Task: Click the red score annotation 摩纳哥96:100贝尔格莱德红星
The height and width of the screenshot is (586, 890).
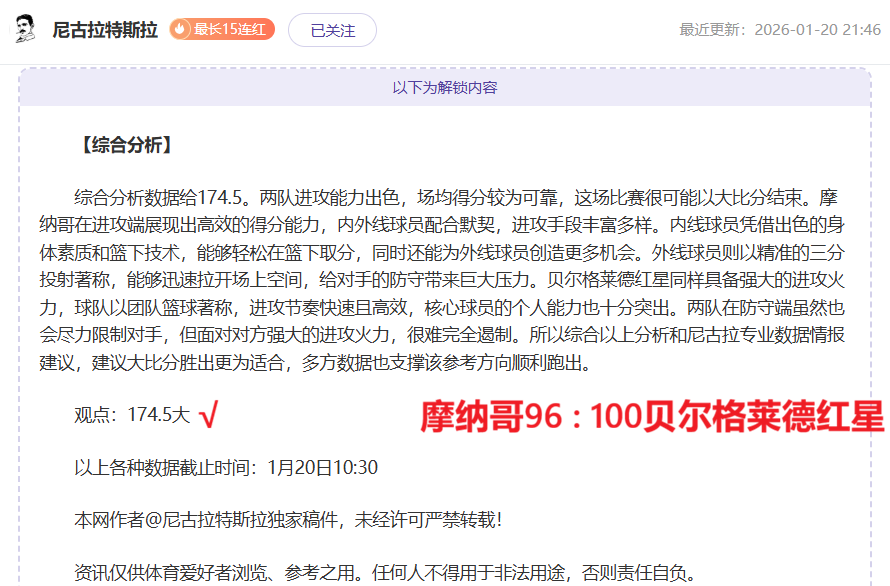Action: (649, 420)
